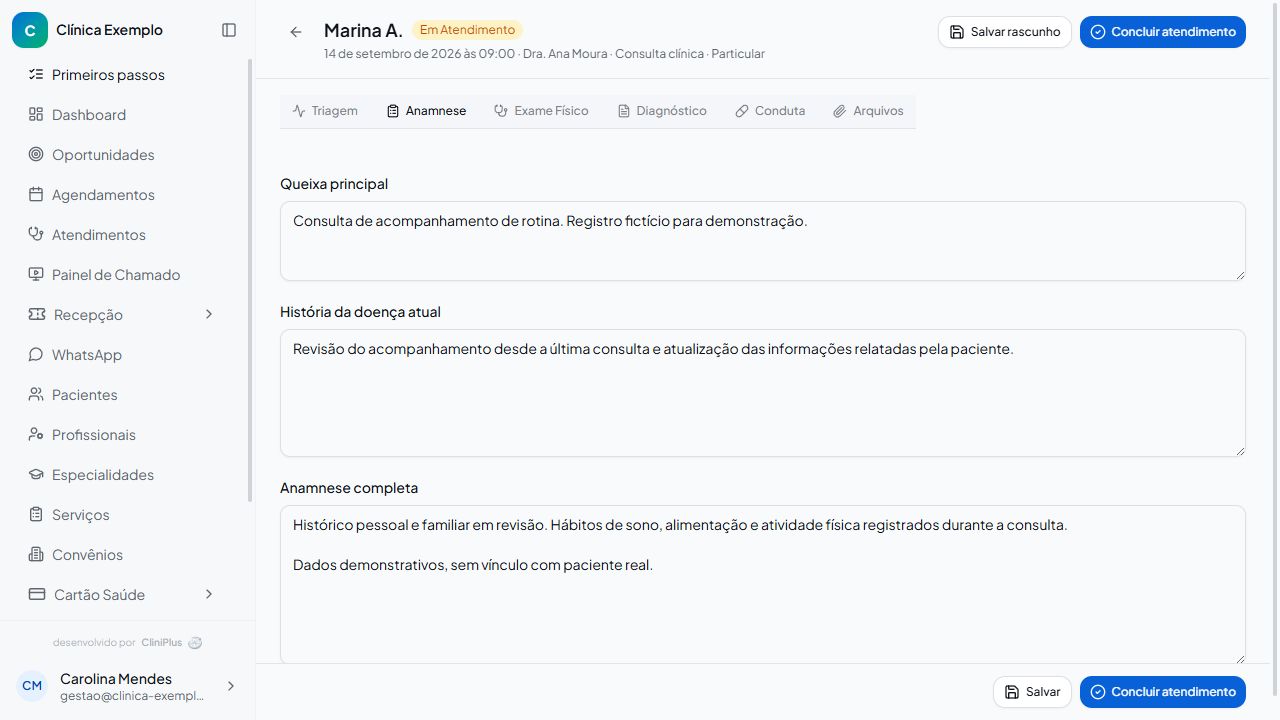Screen dimensions: 1280x720
Task: Open the Conduta tab
Action: coord(770,111)
